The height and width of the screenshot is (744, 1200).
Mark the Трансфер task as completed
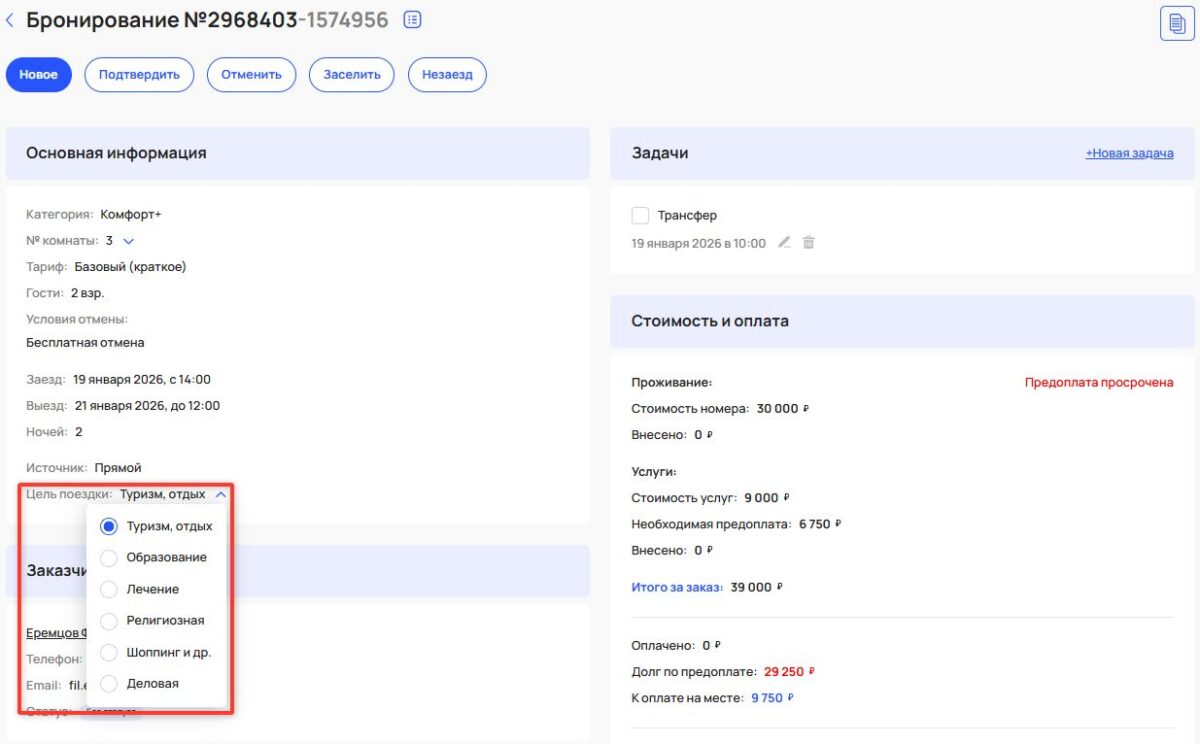point(641,214)
